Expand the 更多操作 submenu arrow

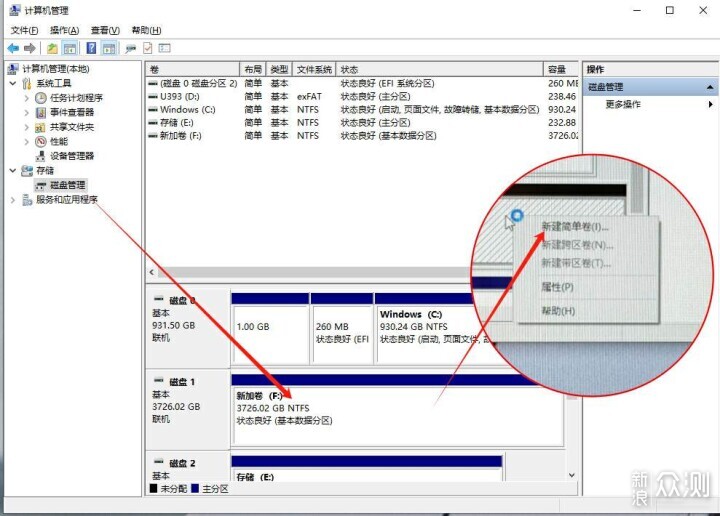(x=710, y=104)
